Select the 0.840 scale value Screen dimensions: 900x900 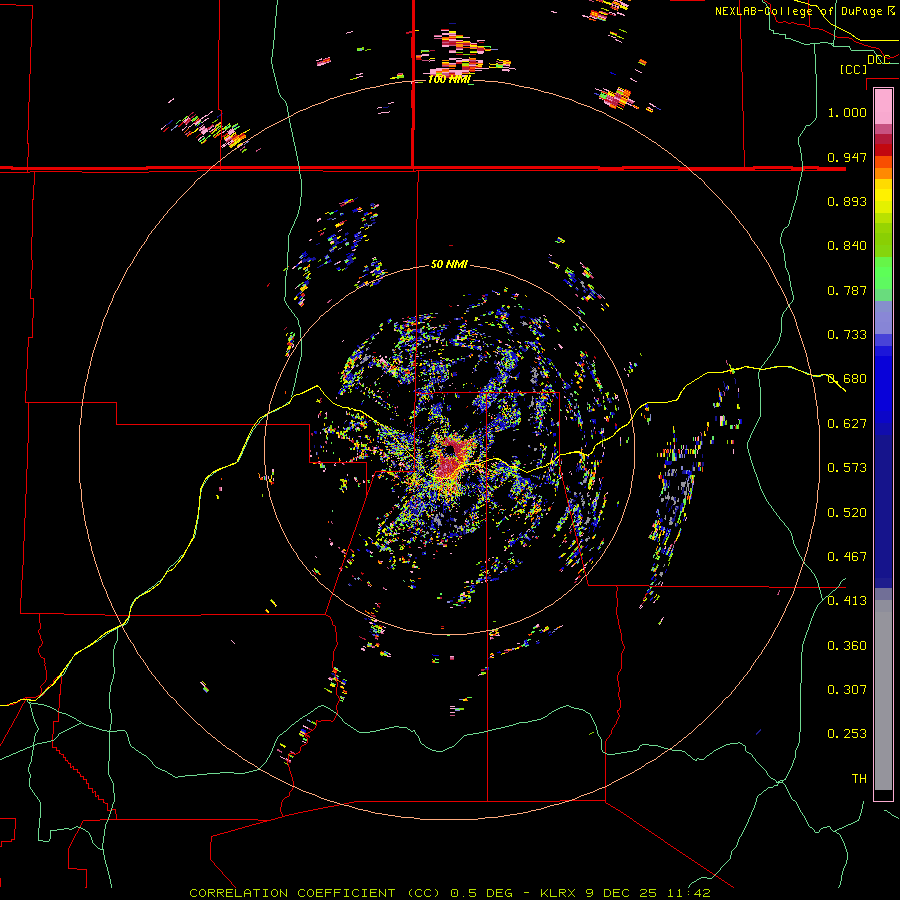(847, 246)
